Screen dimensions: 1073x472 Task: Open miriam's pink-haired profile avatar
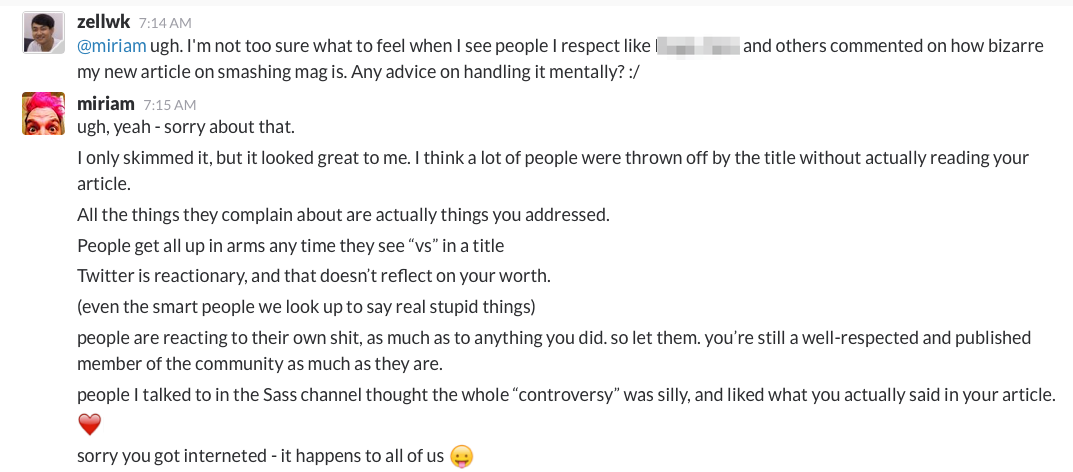pos(42,112)
